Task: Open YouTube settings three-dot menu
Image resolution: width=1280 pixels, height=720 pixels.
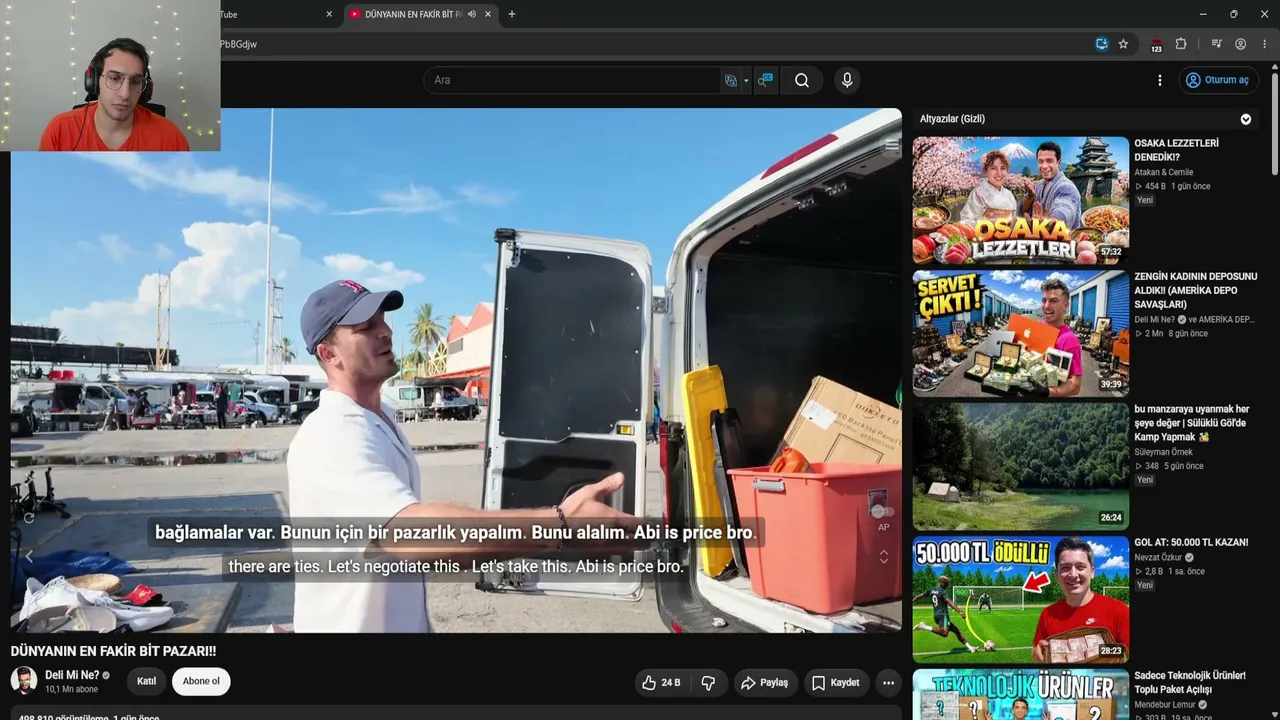Action: pyautogui.click(x=1160, y=80)
